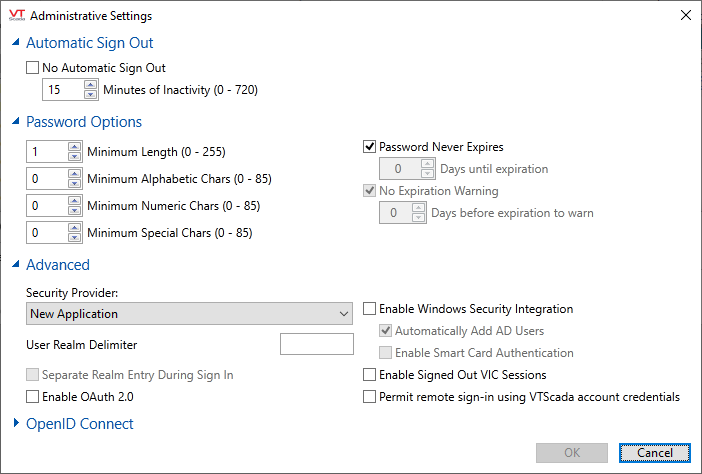
Task: Enable No Automatic Sign Out checkbox
Action: (x=33, y=68)
